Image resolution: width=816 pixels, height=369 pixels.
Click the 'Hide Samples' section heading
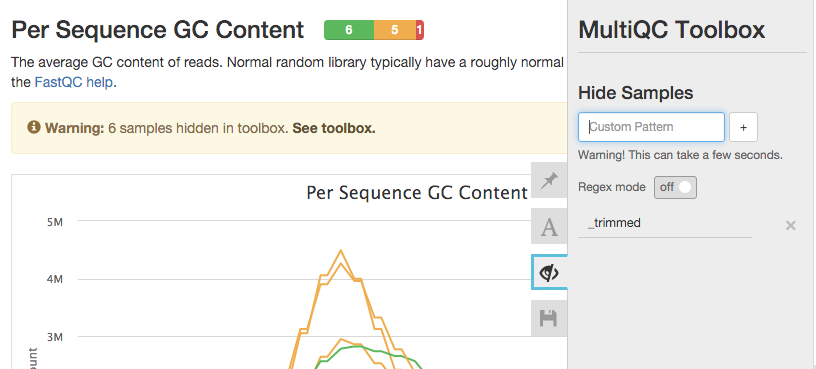635,93
